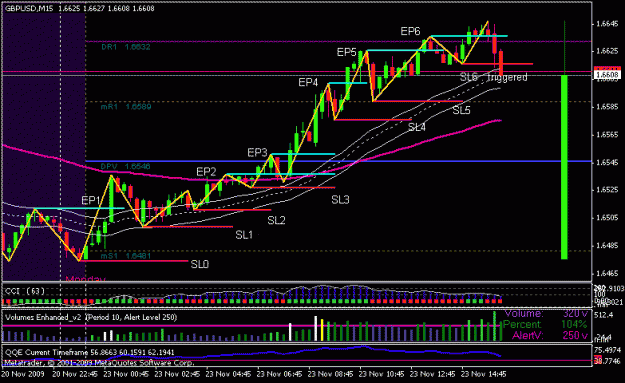Click the tall green daily range bar

click(564, 167)
